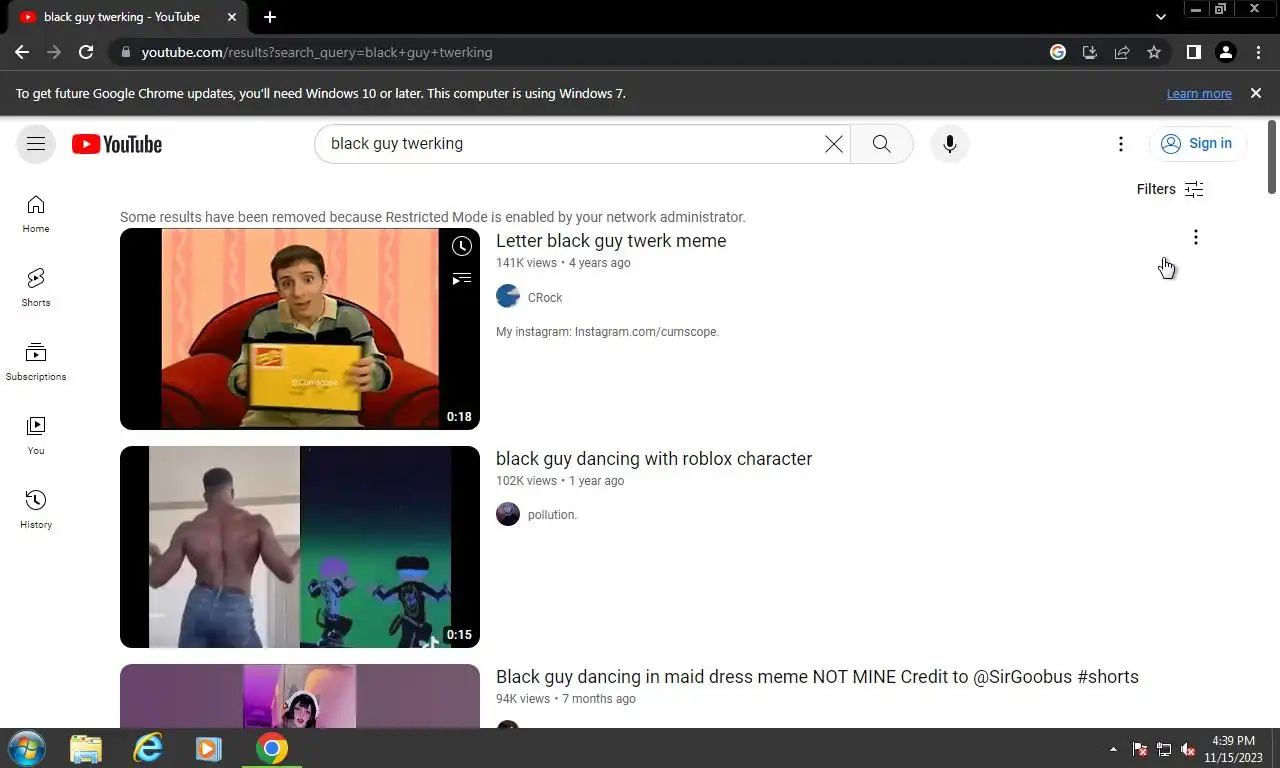View site information lock icon
Viewport: 1280px width, 768px height.
(x=124, y=52)
